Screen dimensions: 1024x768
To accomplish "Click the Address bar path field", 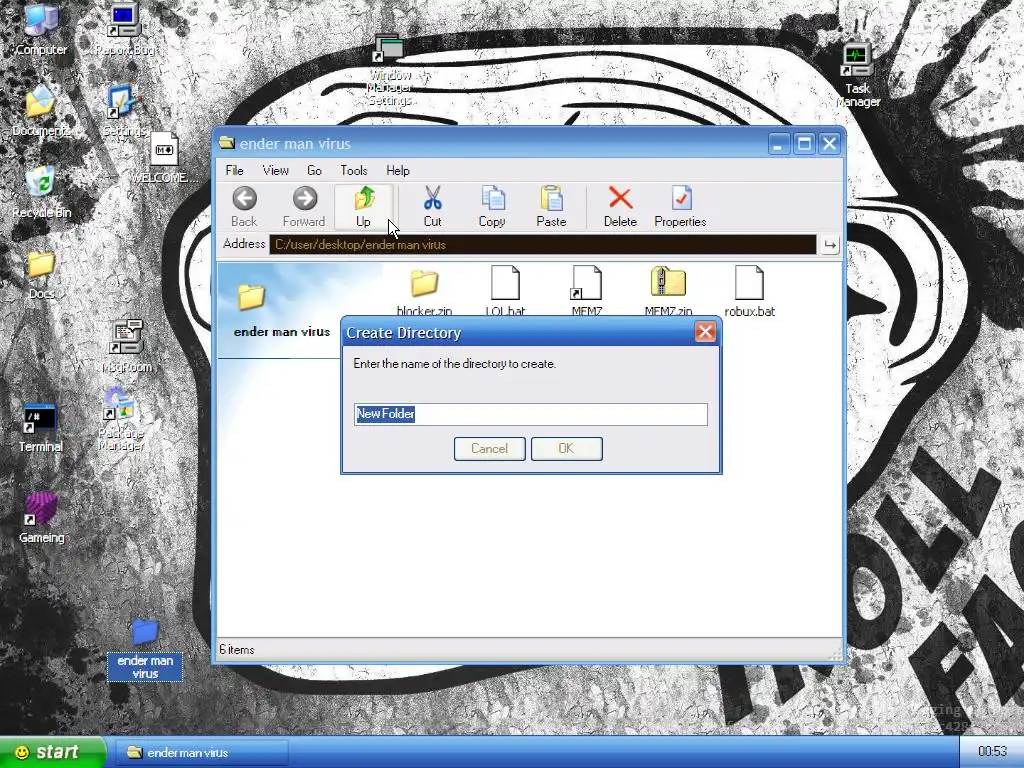I will tap(543, 245).
